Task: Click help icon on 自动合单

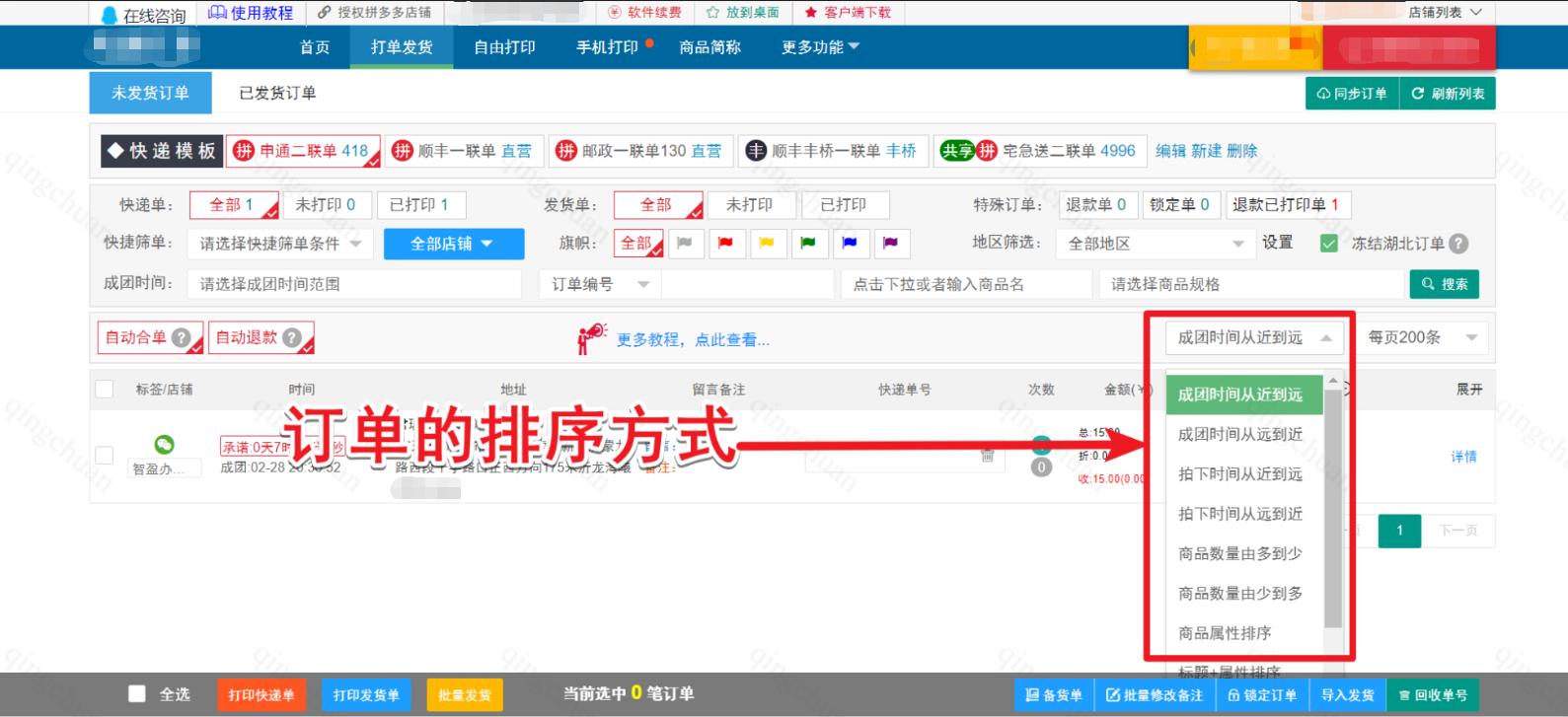Action: [181, 337]
